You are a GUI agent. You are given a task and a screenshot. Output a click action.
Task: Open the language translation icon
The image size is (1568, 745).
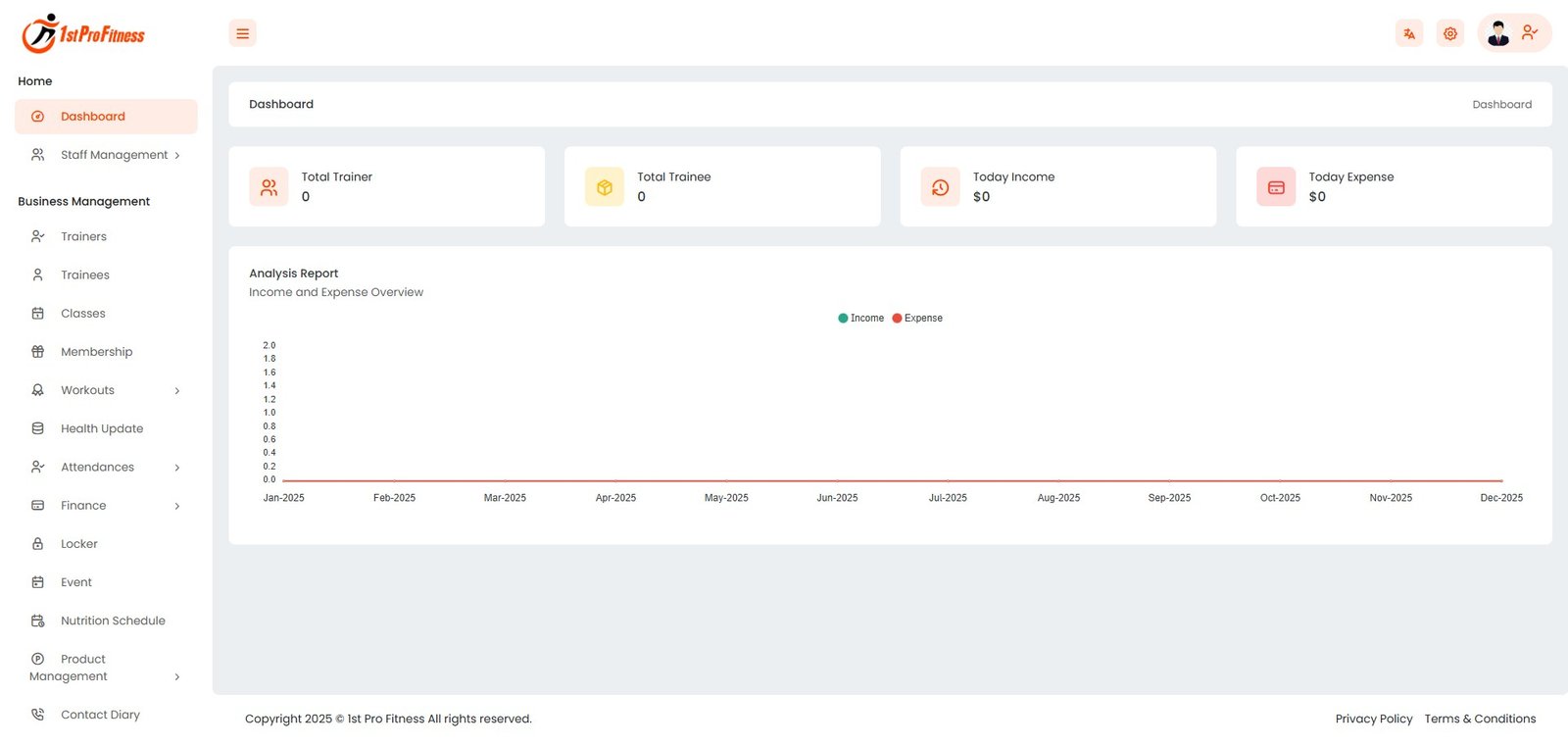pyautogui.click(x=1408, y=33)
